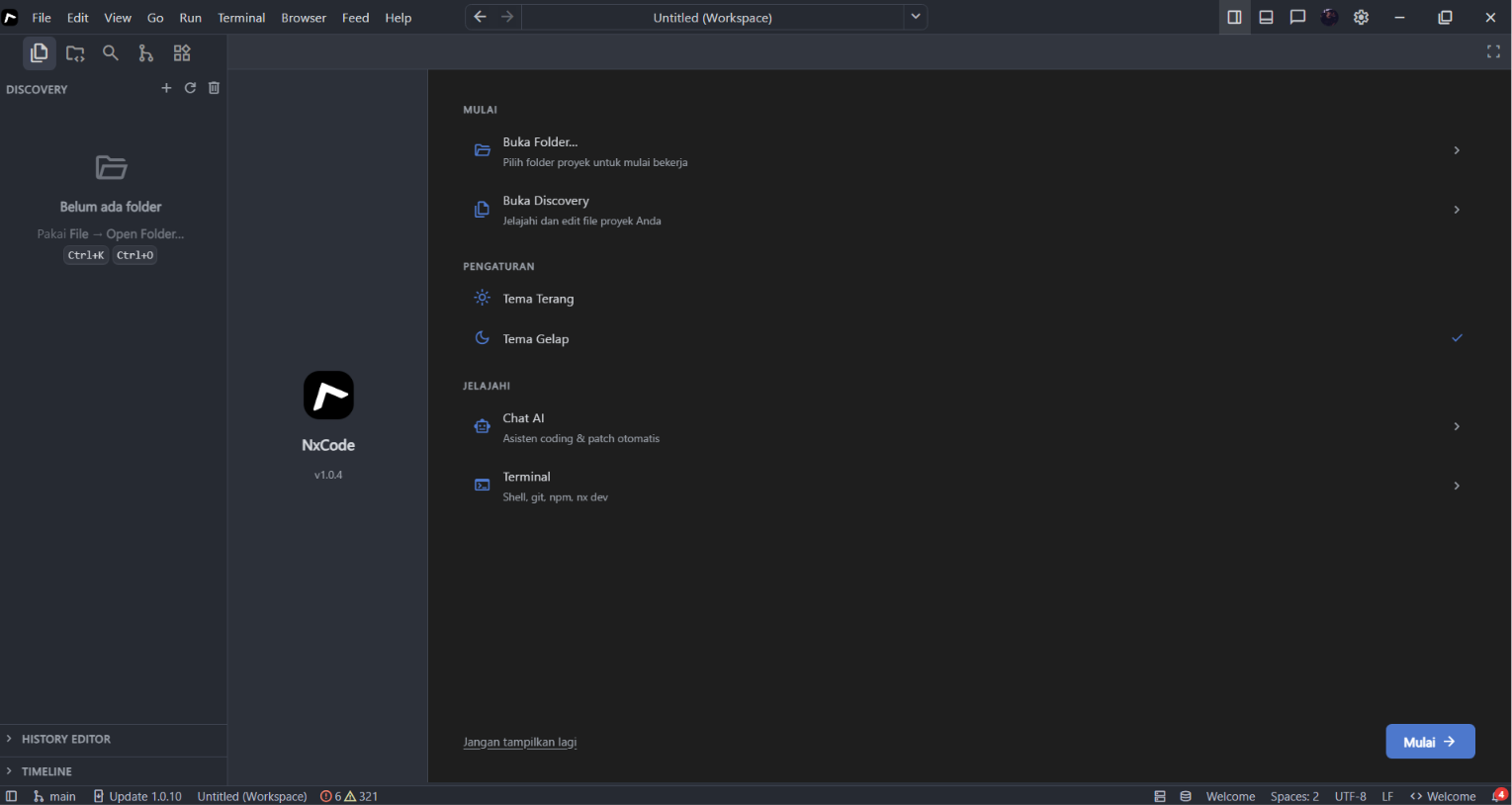Image resolution: width=1512 pixels, height=805 pixels.
Task: Click Jangan tampilkan lagi link
Action: coord(520,742)
